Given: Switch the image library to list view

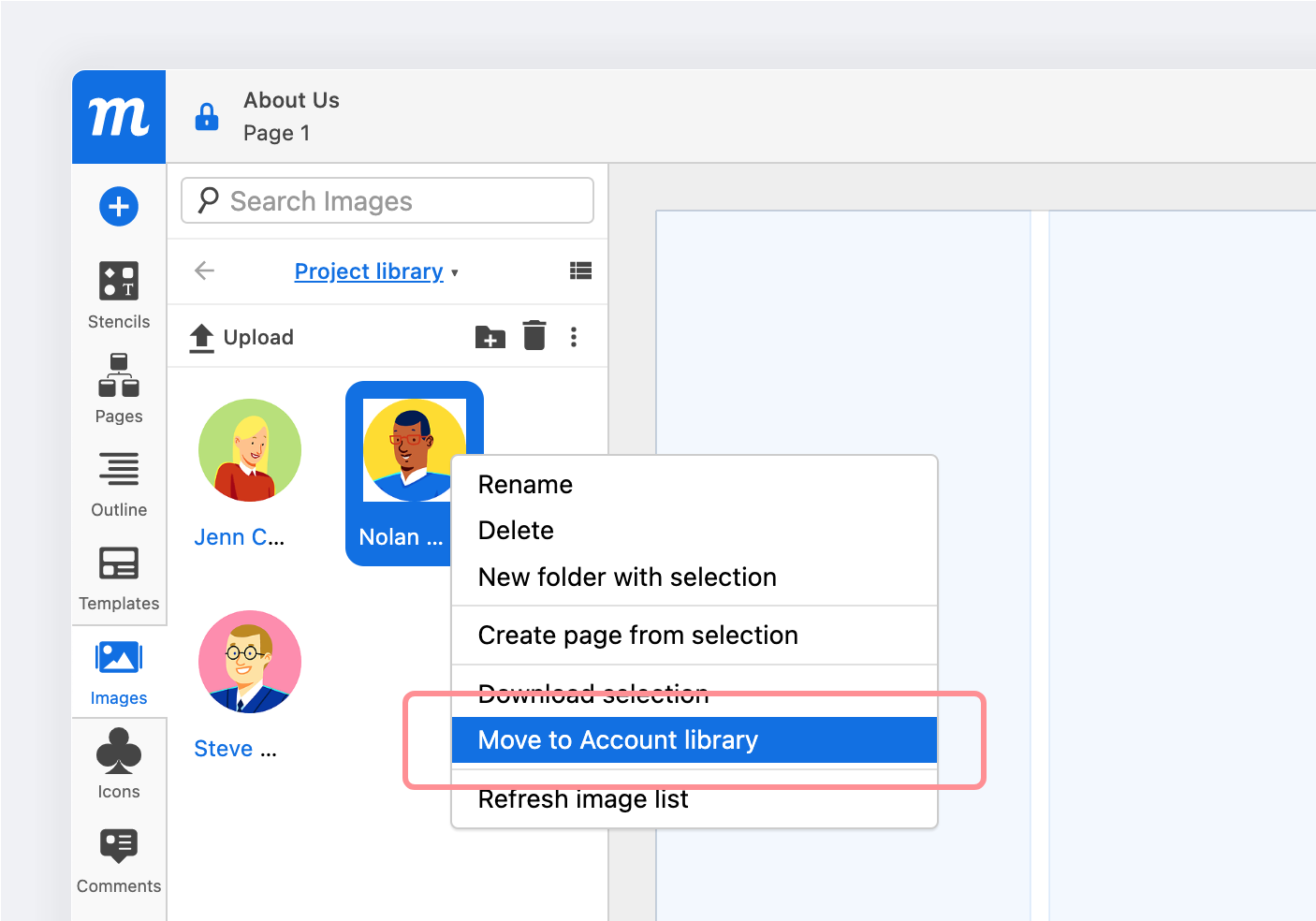Looking at the screenshot, I should 580,270.
